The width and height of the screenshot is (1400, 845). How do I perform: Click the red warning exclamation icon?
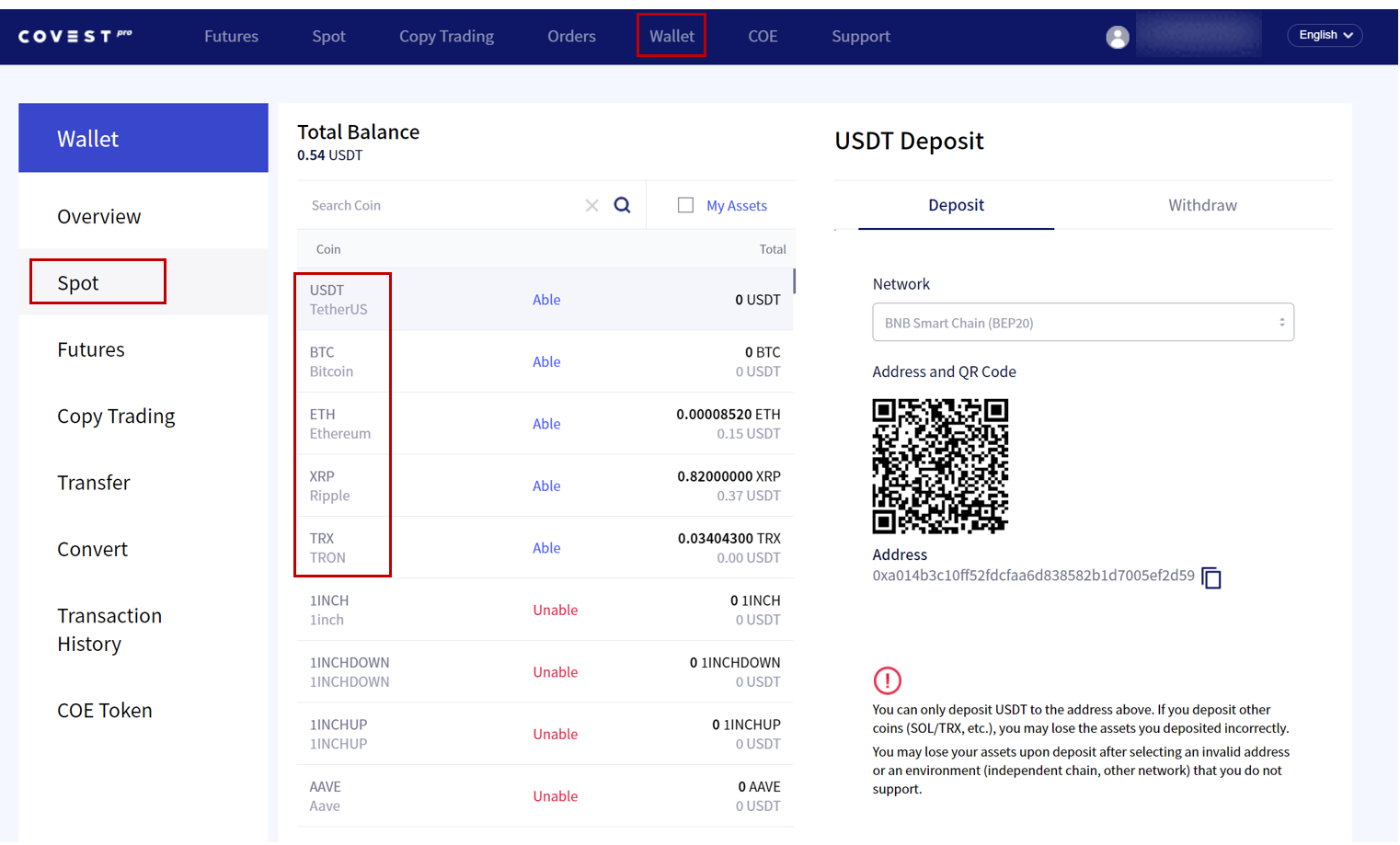(887, 680)
